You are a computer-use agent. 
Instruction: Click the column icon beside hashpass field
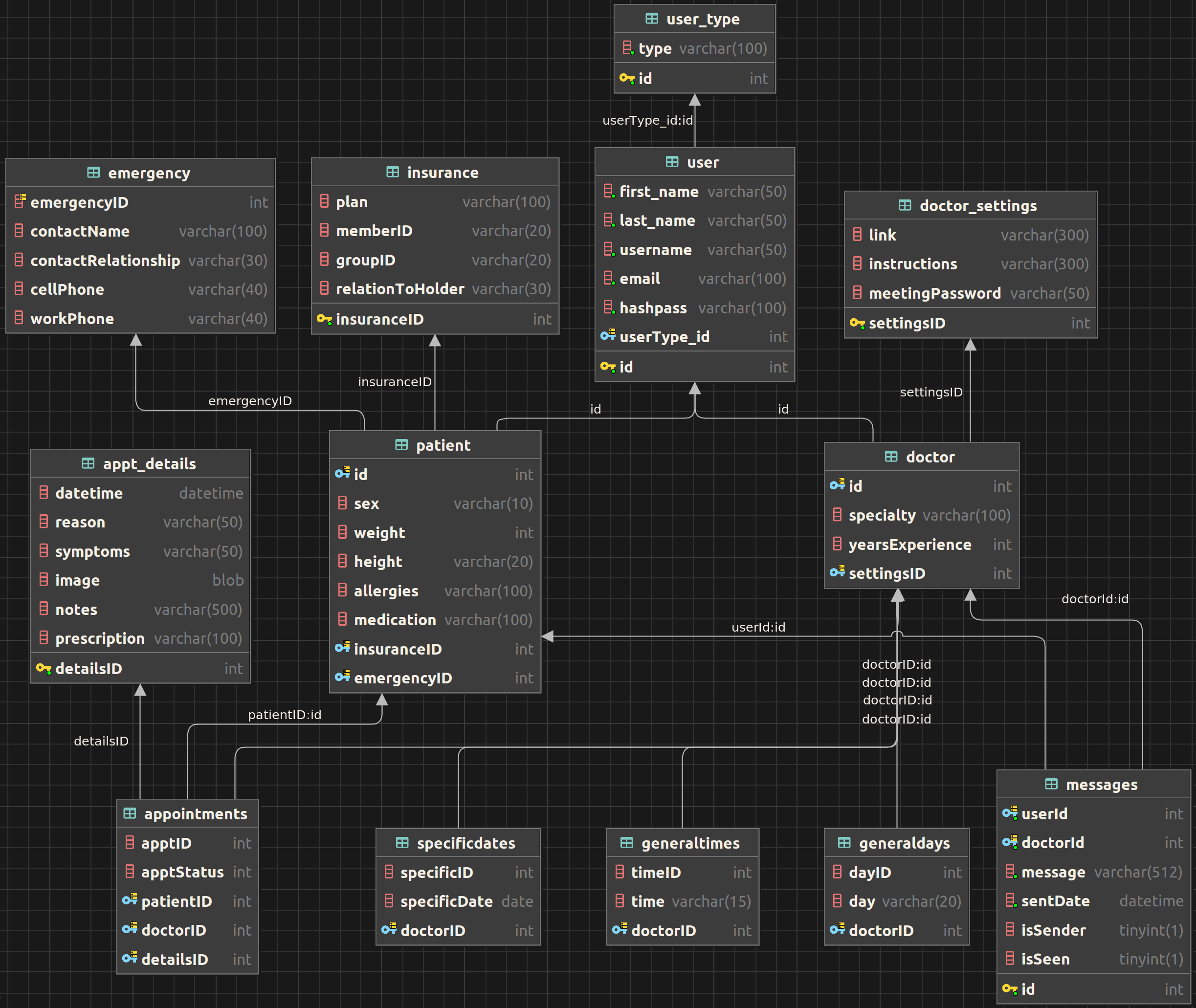click(609, 307)
